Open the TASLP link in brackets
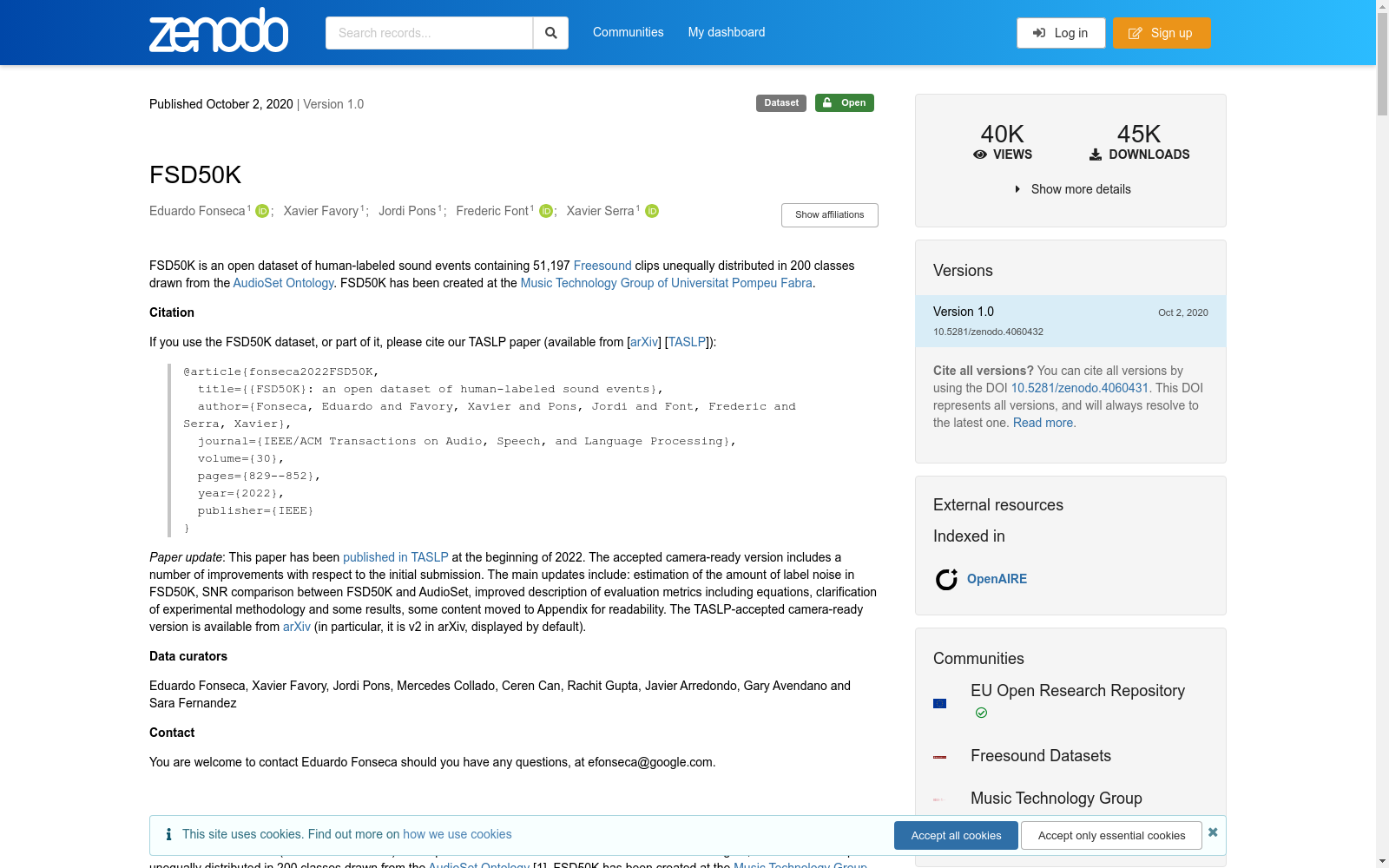Viewport: 1389px width, 868px height. click(x=687, y=342)
